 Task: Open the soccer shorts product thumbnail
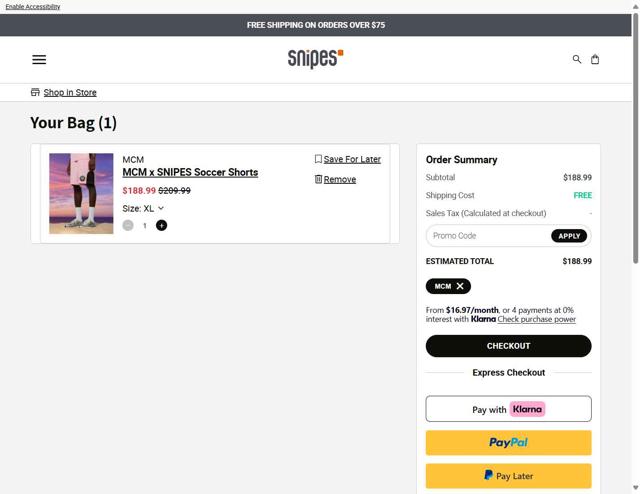81,194
